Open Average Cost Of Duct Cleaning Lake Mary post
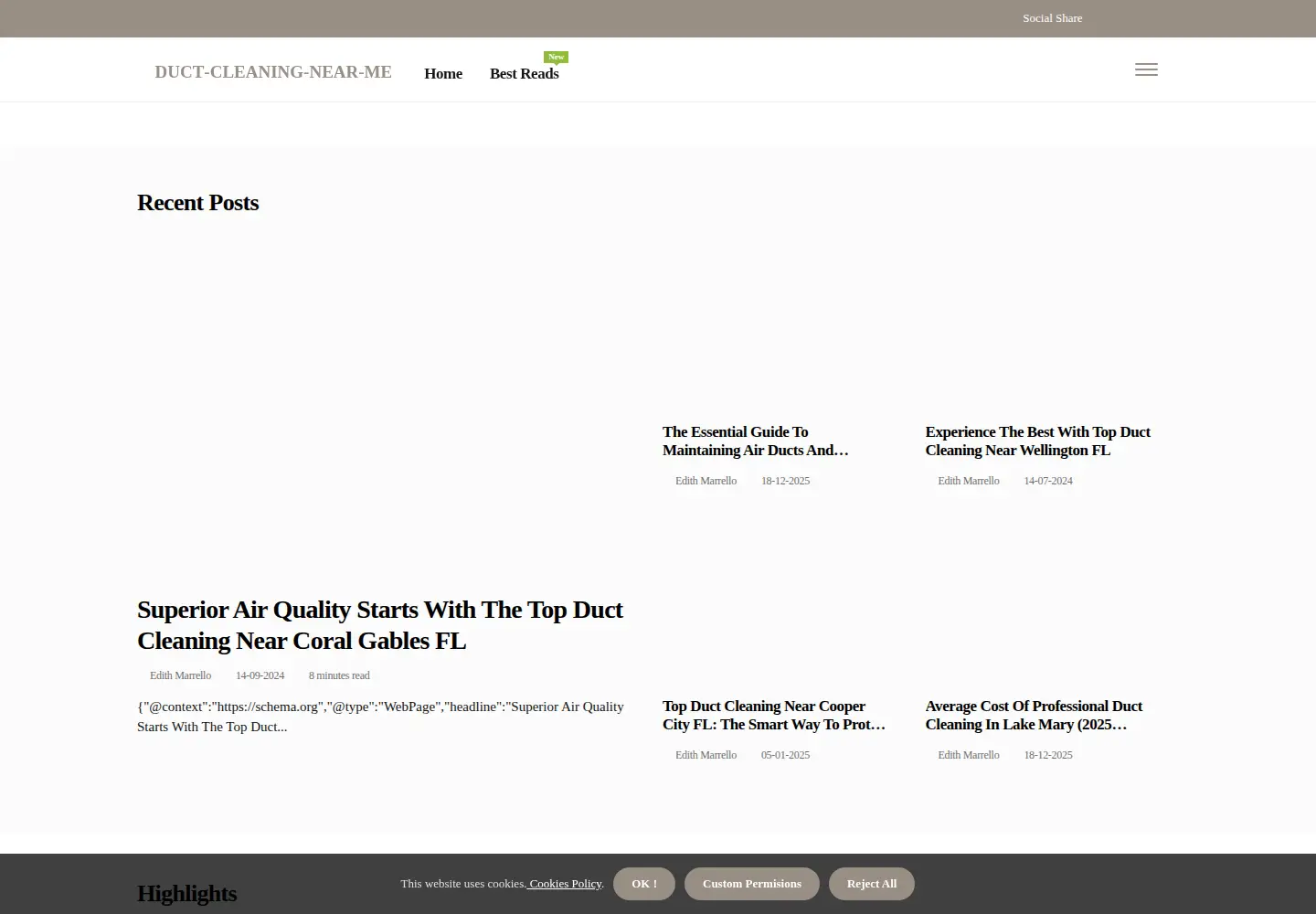The image size is (1316, 914). (x=1034, y=715)
